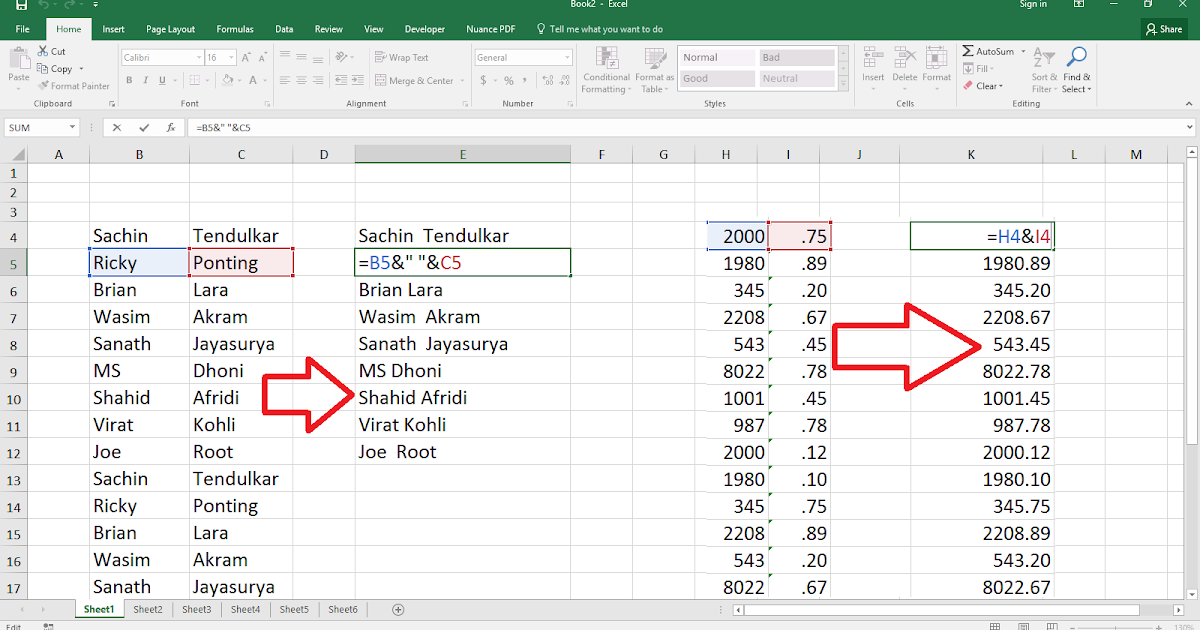This screenshot has width=1200, height=630.
Task: Open Sort & Filter dropdown
Action: coord(1044,70)
